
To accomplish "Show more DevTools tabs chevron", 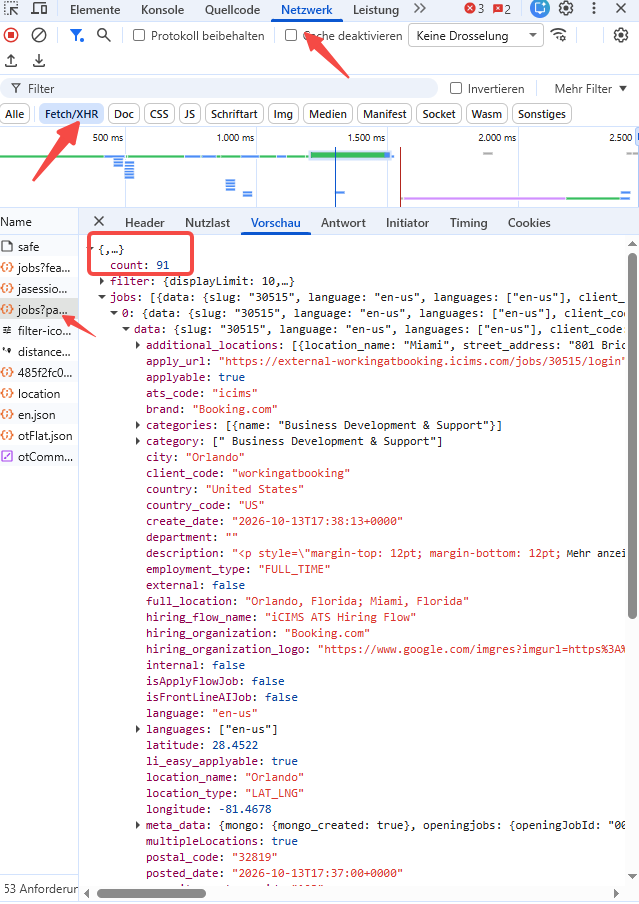I will pyautogui.click(x=420, y=9).
